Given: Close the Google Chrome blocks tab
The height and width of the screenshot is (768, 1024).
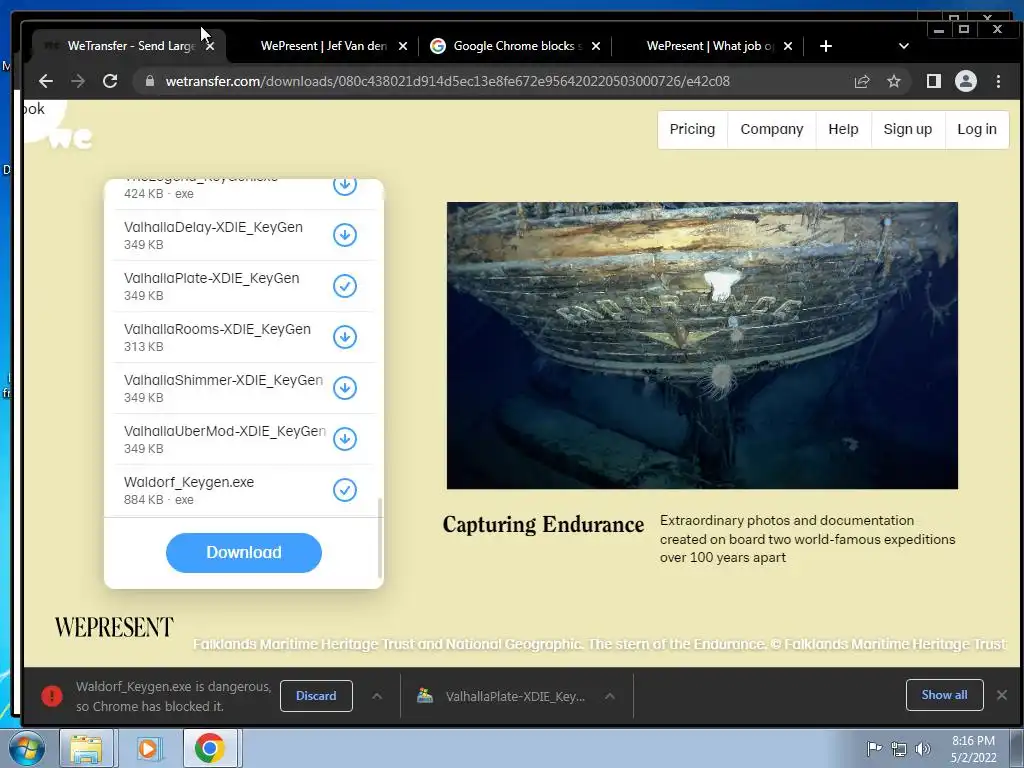Looking at the screenshot, I should 596,46.
